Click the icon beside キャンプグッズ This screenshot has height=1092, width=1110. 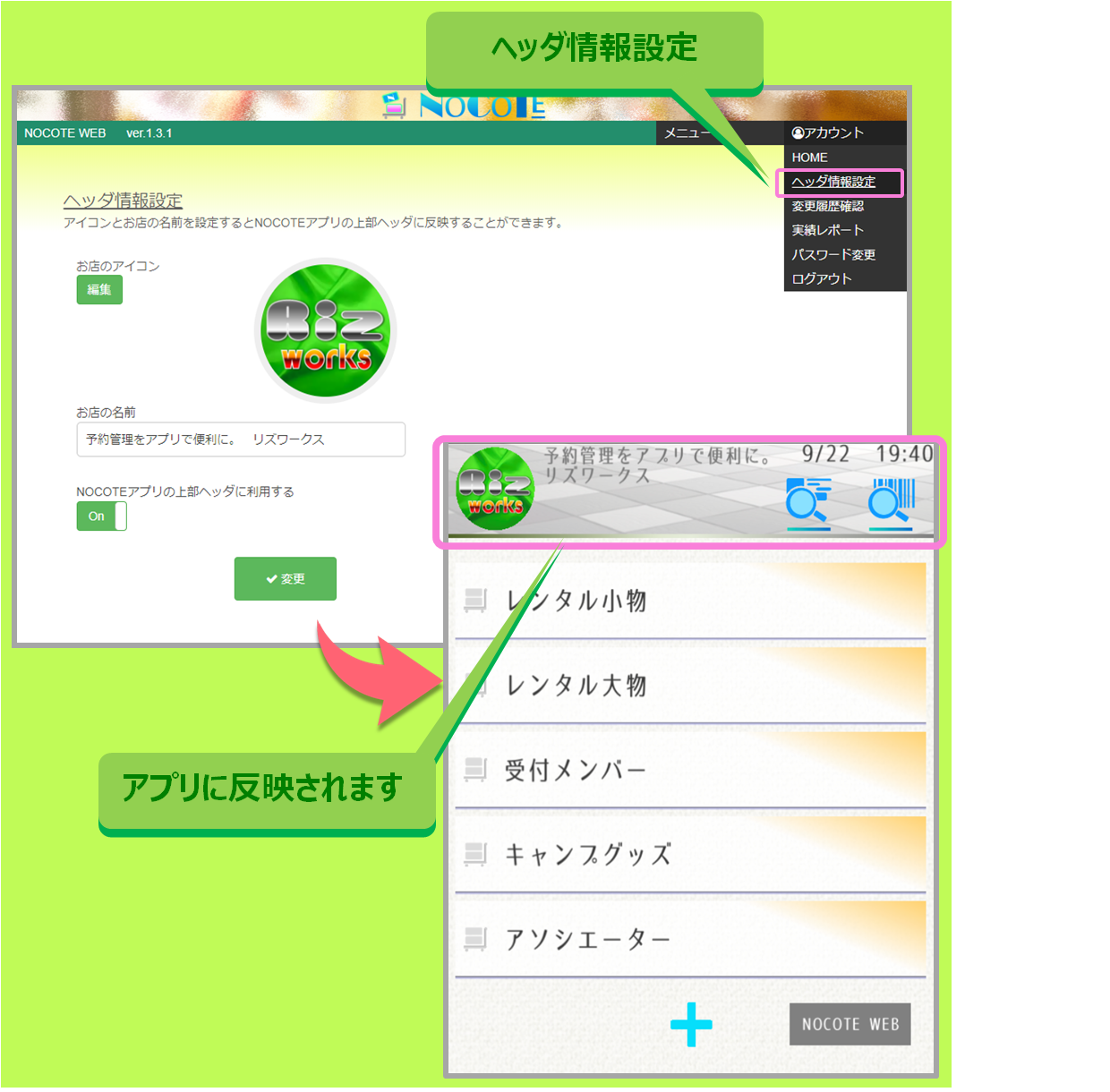tap(475, 854)
